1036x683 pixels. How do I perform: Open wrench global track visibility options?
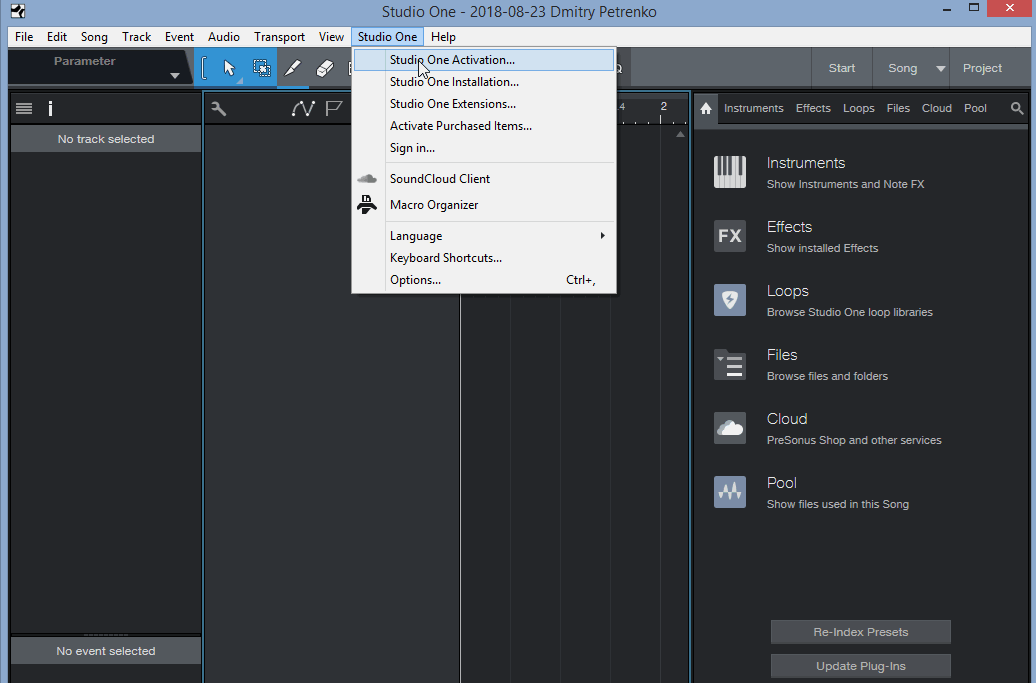[x=219, y=108]
